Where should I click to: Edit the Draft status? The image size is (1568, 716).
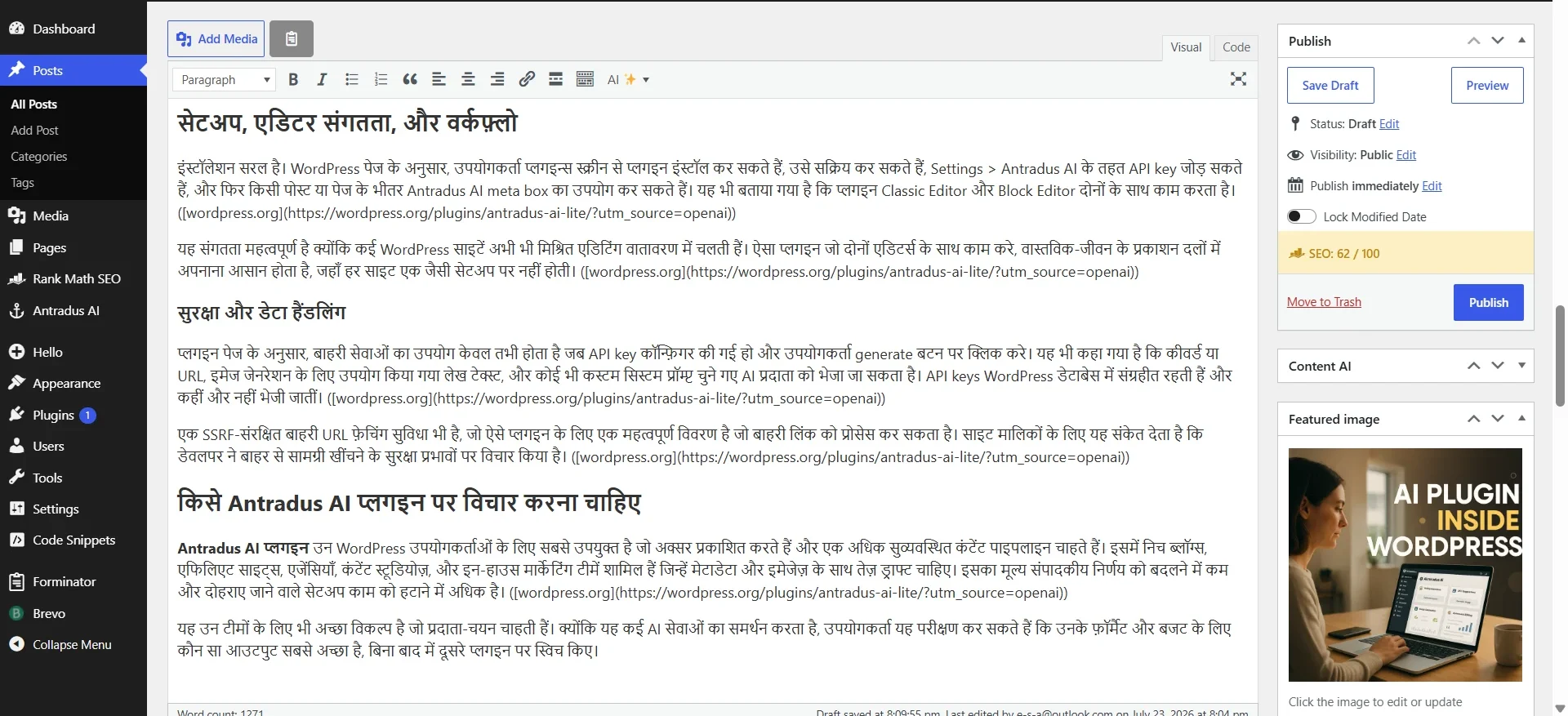coord(1389,124)
